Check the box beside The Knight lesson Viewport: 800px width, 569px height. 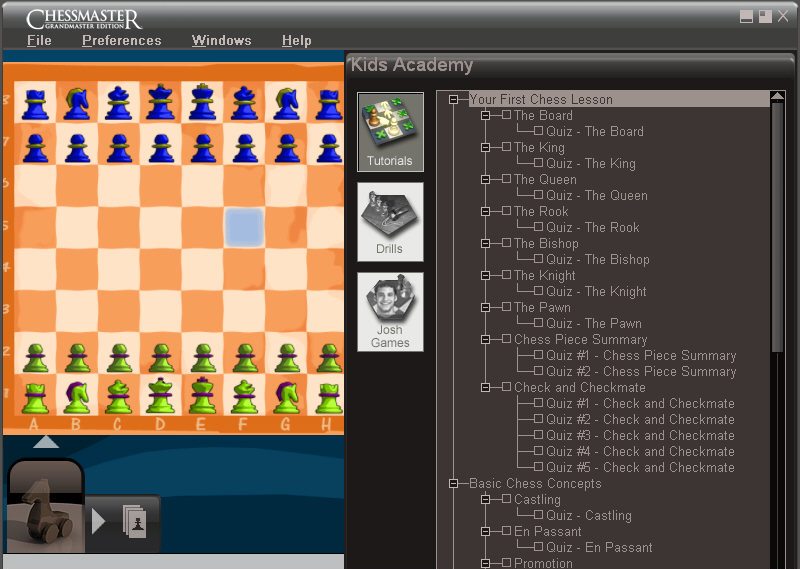coord(507,276)
